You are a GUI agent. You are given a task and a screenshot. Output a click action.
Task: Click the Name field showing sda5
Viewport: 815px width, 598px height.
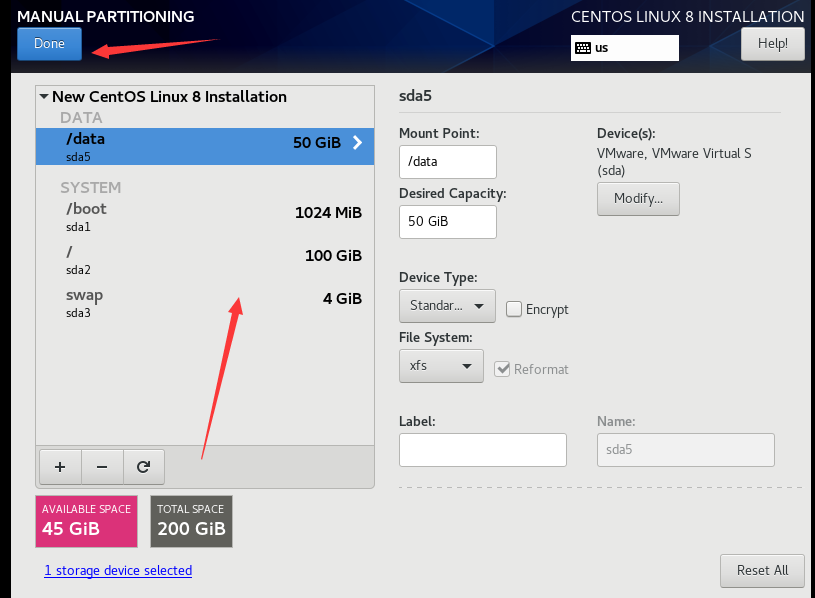[x=686, y=450]
